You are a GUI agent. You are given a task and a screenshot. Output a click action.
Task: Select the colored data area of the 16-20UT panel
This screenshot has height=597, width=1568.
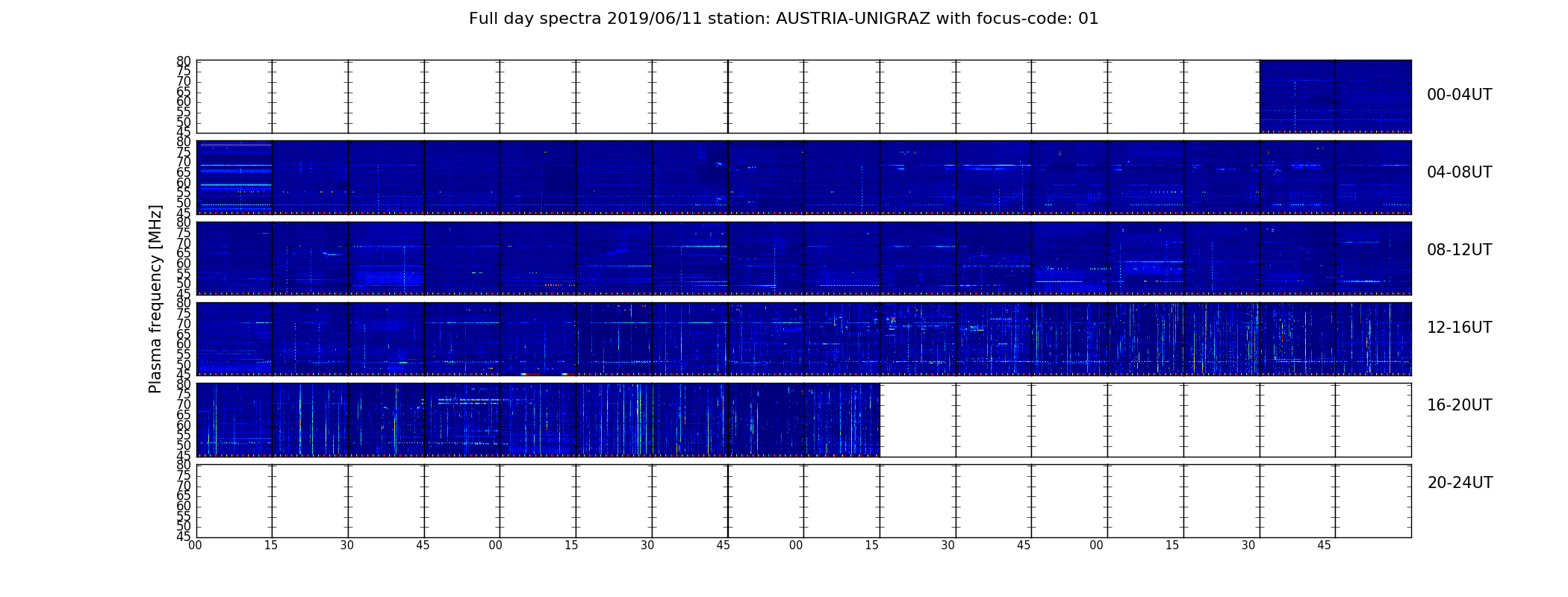click(x=538, y=419)
